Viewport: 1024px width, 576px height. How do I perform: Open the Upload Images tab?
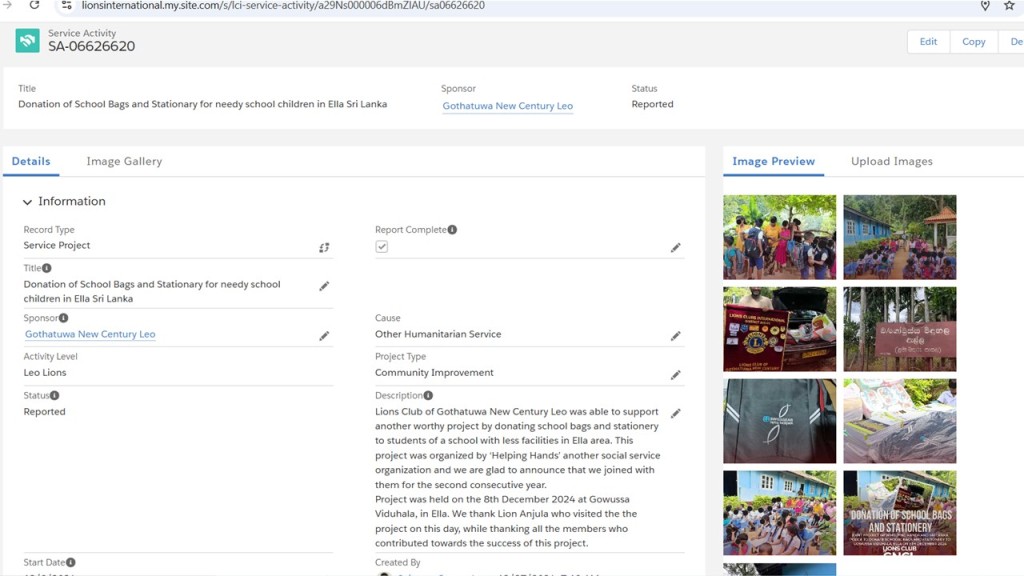(x=891, y=161)
